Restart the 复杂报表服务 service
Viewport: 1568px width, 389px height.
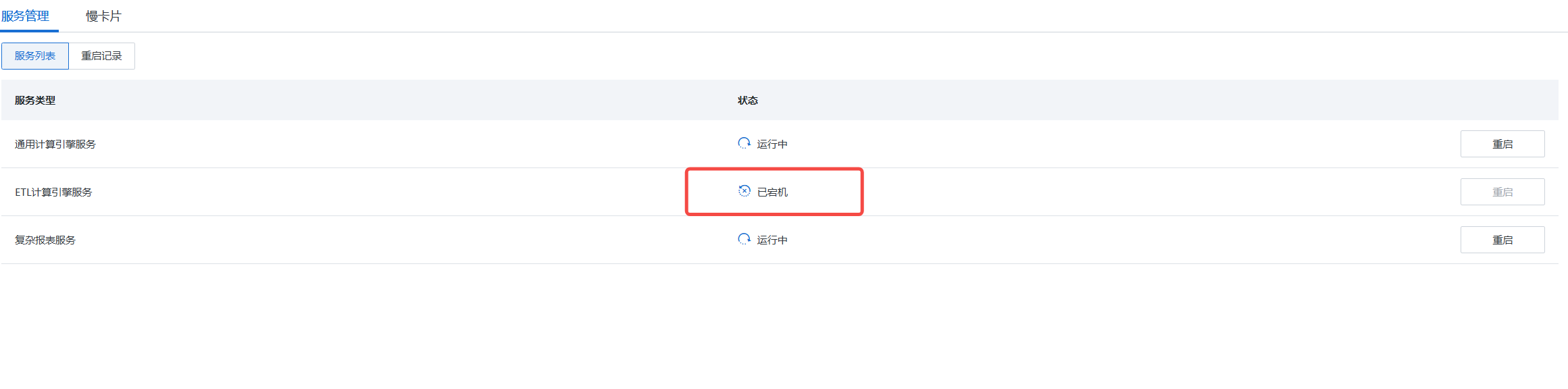point(1502,240)
